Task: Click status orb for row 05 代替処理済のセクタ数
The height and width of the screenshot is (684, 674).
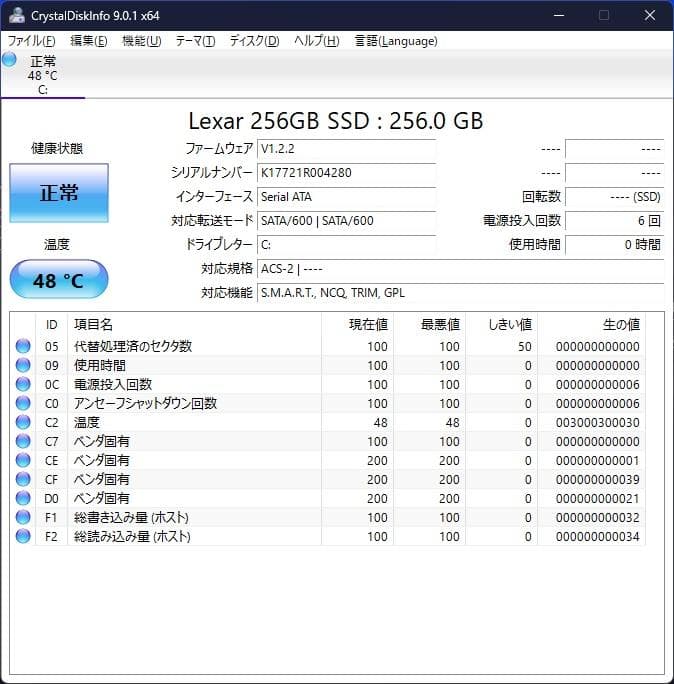Action: (23, 346)
